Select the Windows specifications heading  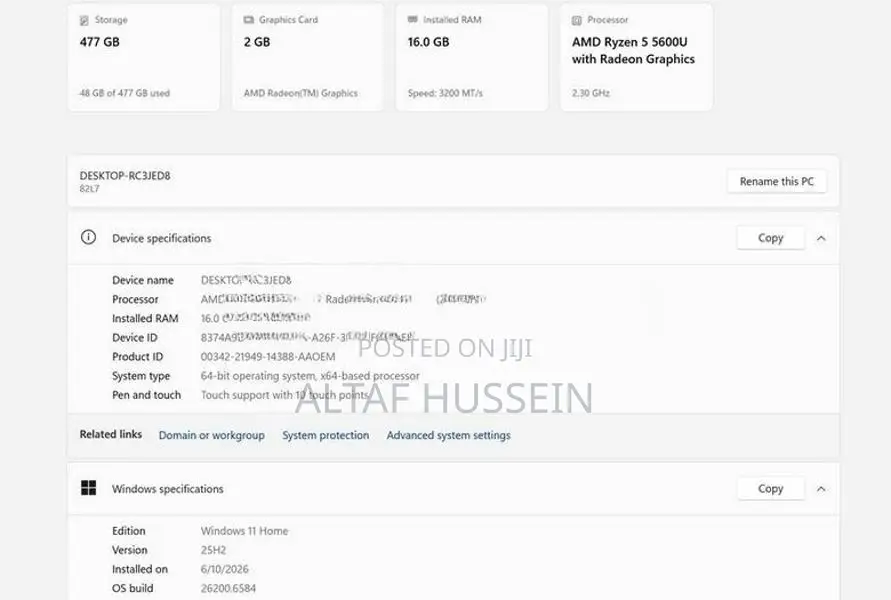pyautogui.click(x=168, y=489)
